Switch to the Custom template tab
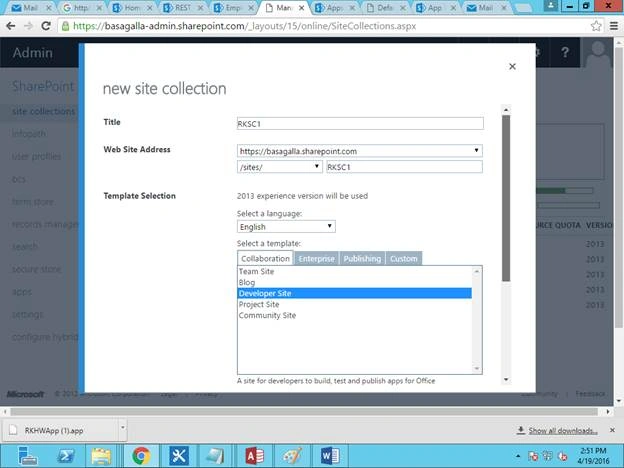This screenshot has width=624, height=468. 404,259
